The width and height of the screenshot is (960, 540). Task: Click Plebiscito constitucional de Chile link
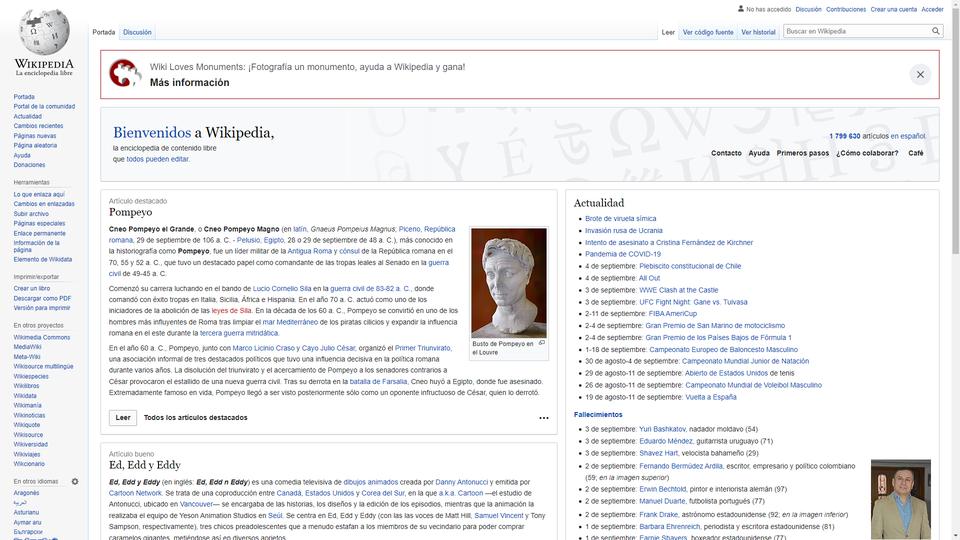click(x=690, y=266)
